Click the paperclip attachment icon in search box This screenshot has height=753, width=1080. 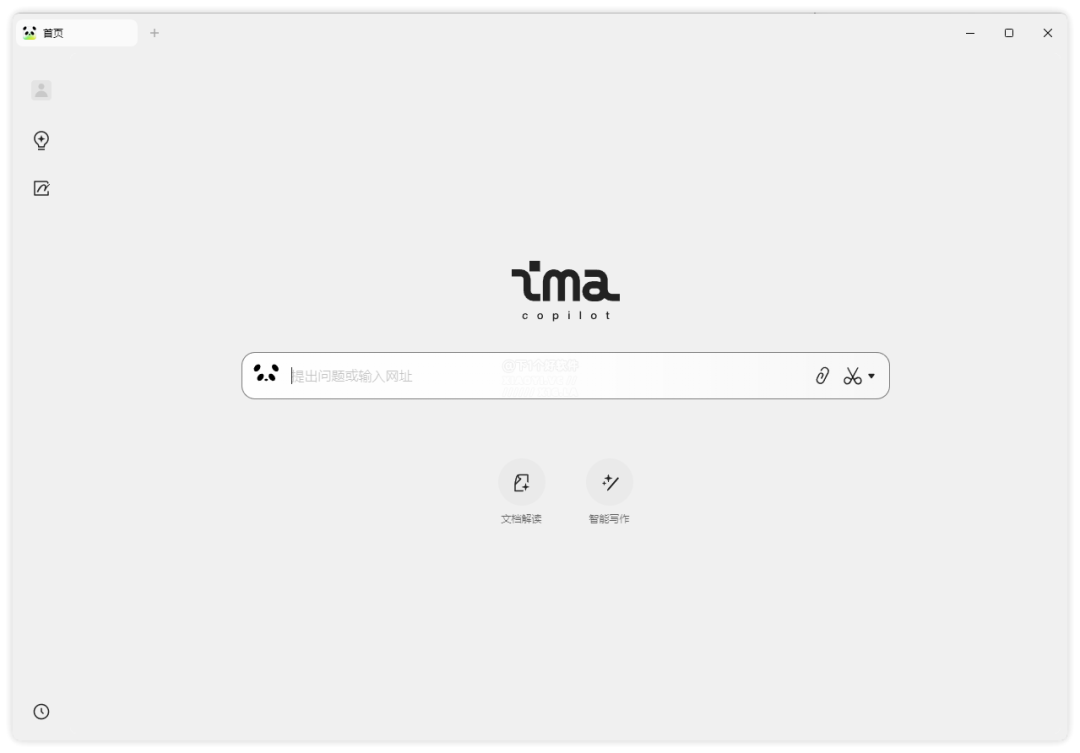[822, 375]
